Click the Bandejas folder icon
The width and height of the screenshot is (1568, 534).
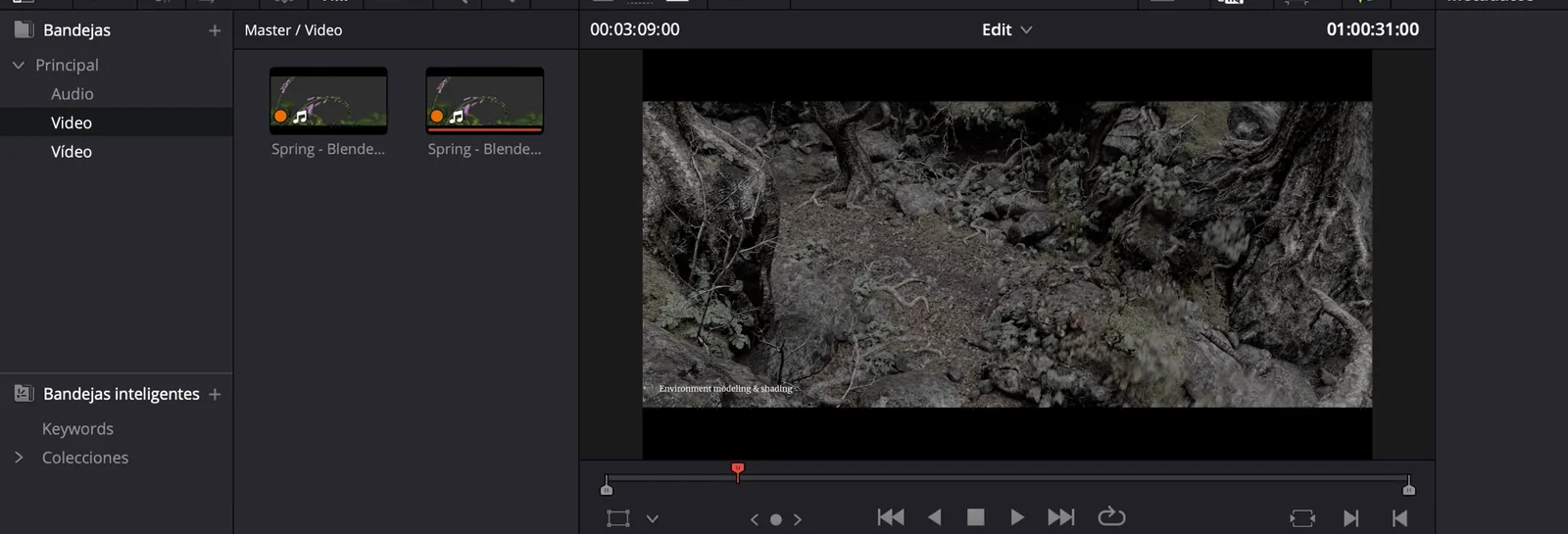(x=24, y=29)
